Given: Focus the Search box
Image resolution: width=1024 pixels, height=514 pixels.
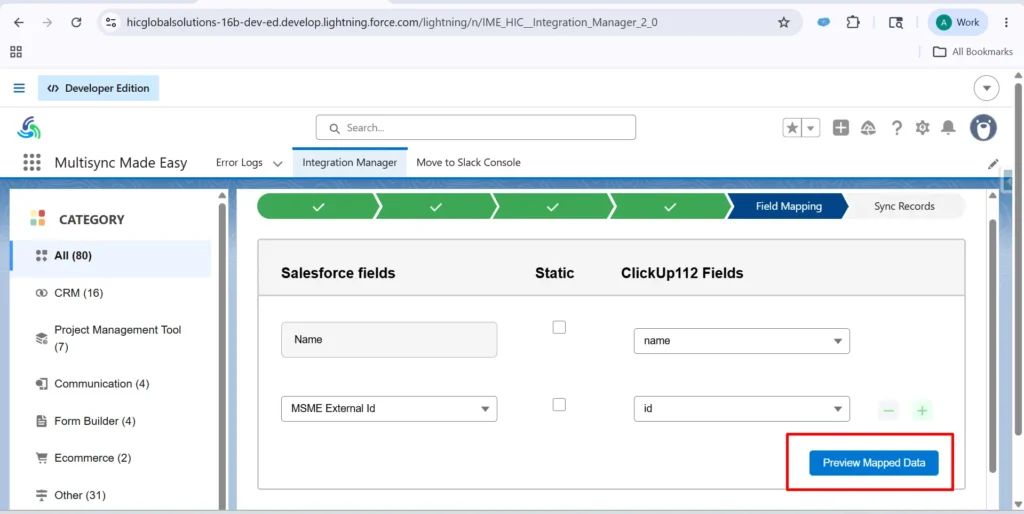Looking at the screenshot, I should click(475, 127).
